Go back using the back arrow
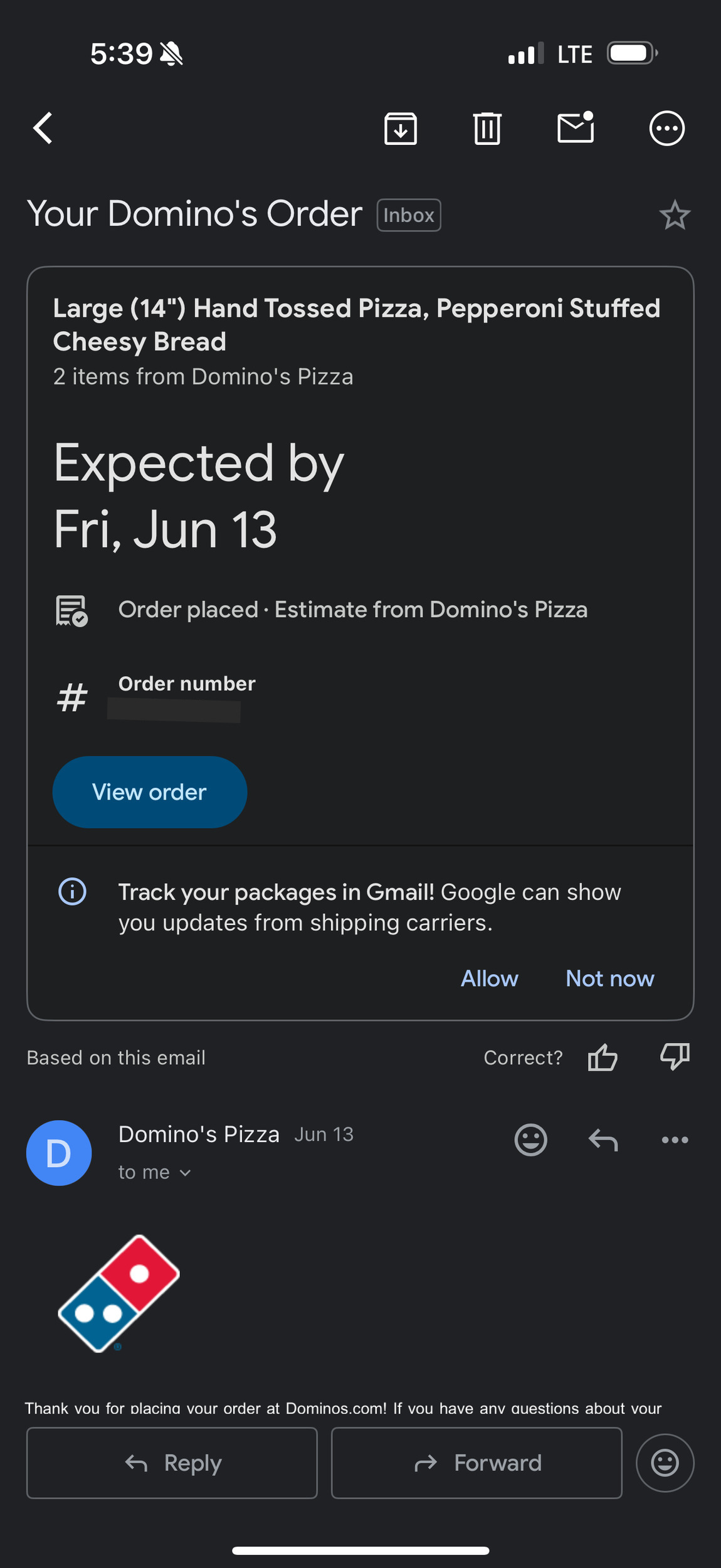 43,129
